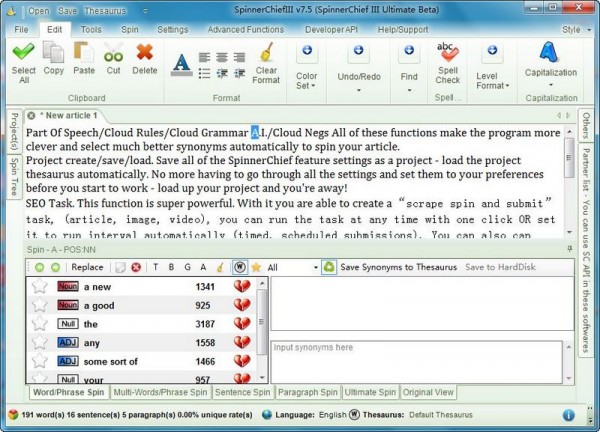Click the cube icon in status bar

click(13, 415)
